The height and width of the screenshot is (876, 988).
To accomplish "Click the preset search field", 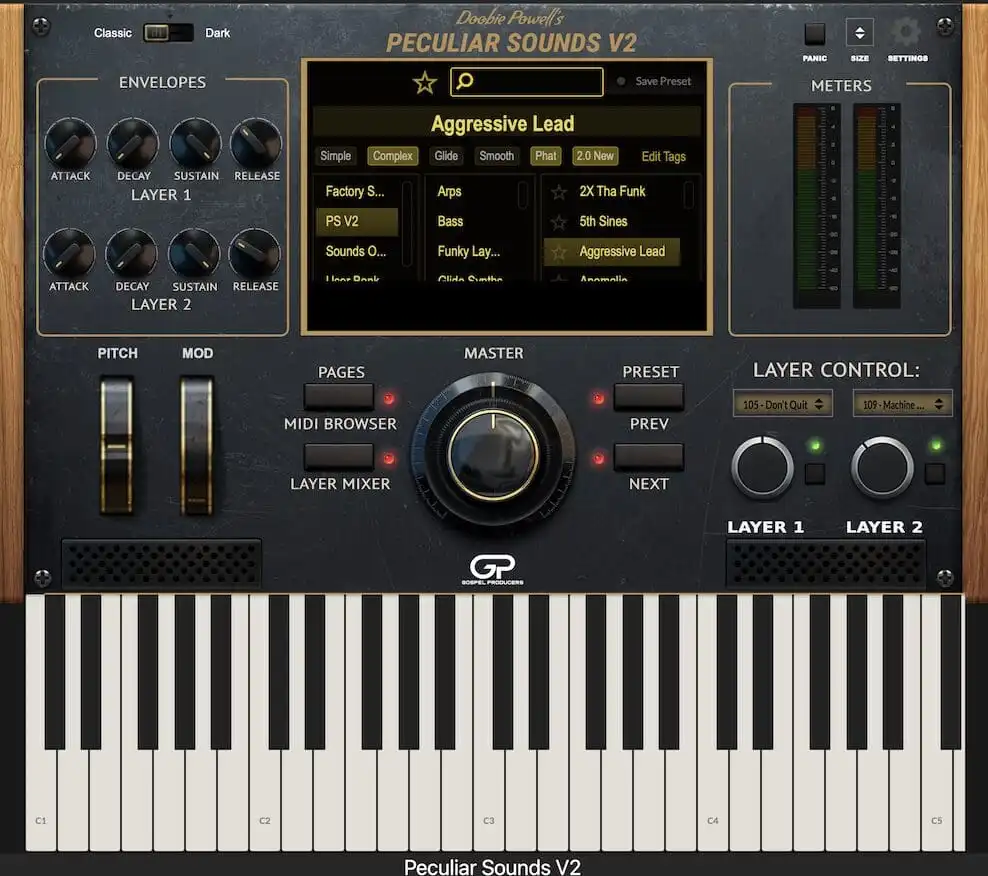I will coord(527,82).
